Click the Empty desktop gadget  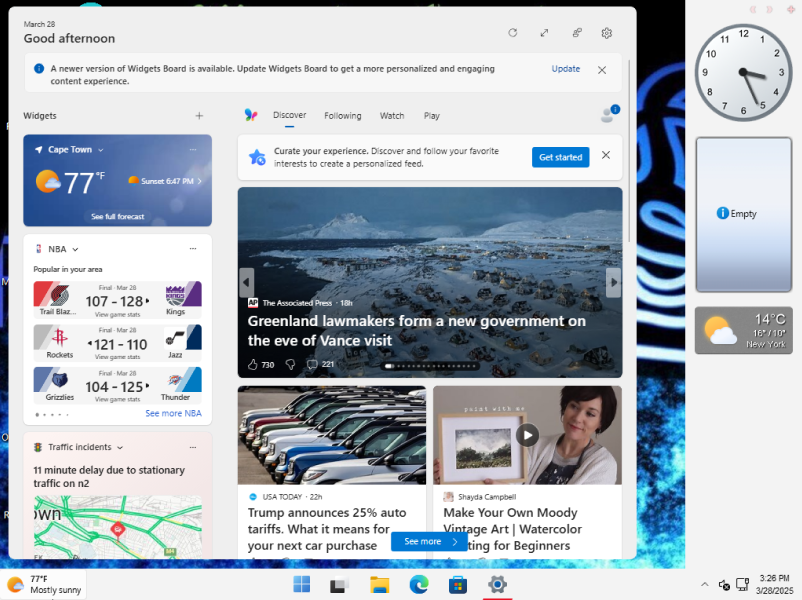(744, 215)
